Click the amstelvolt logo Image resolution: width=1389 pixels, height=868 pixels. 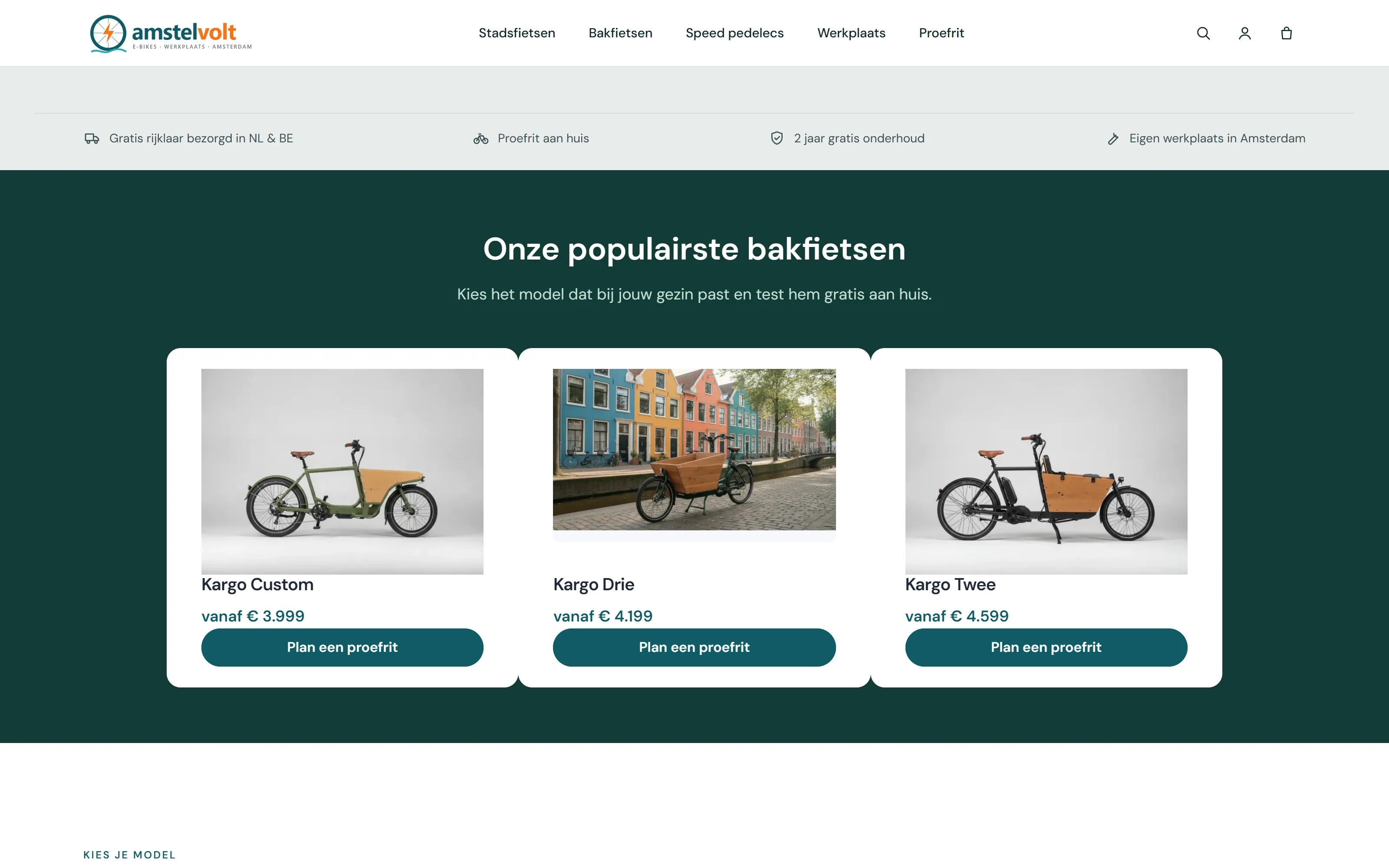point(171,33)
